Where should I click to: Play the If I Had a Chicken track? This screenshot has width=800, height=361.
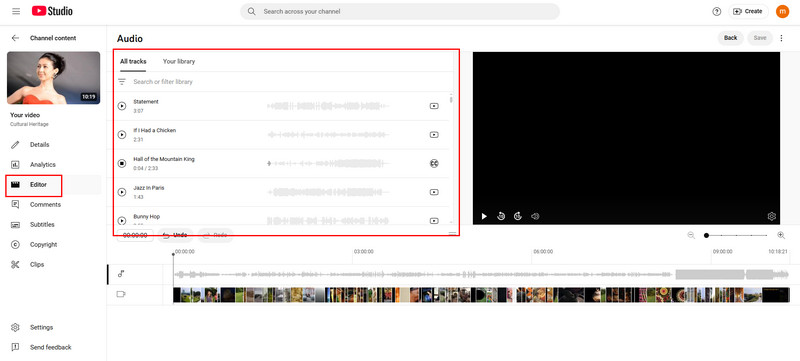pos(122,135)
